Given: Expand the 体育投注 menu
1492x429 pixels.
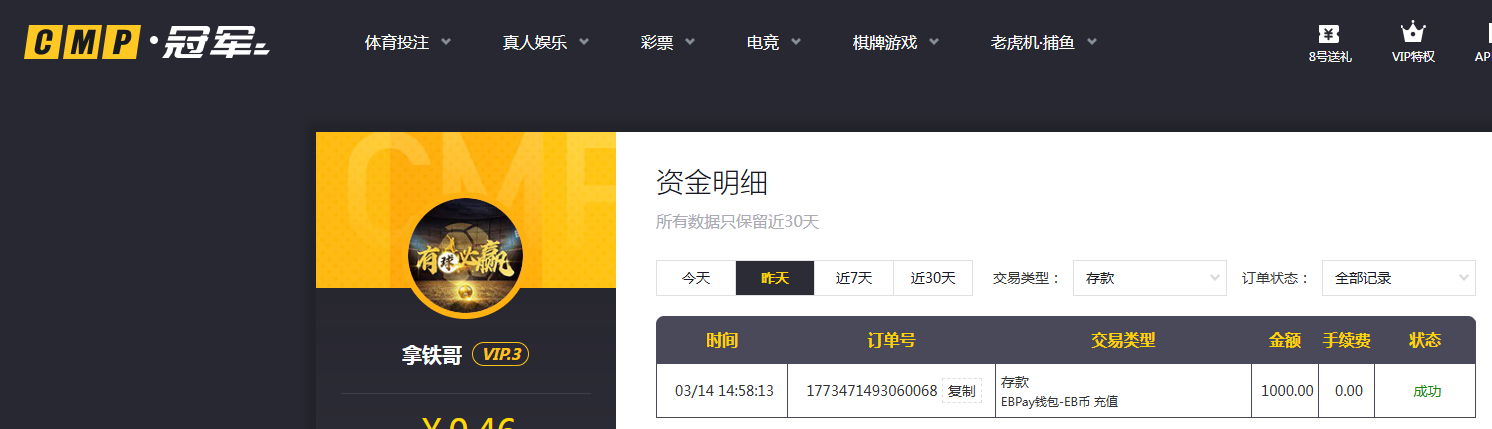Looking at the screenshot, I should click(408, 43).
